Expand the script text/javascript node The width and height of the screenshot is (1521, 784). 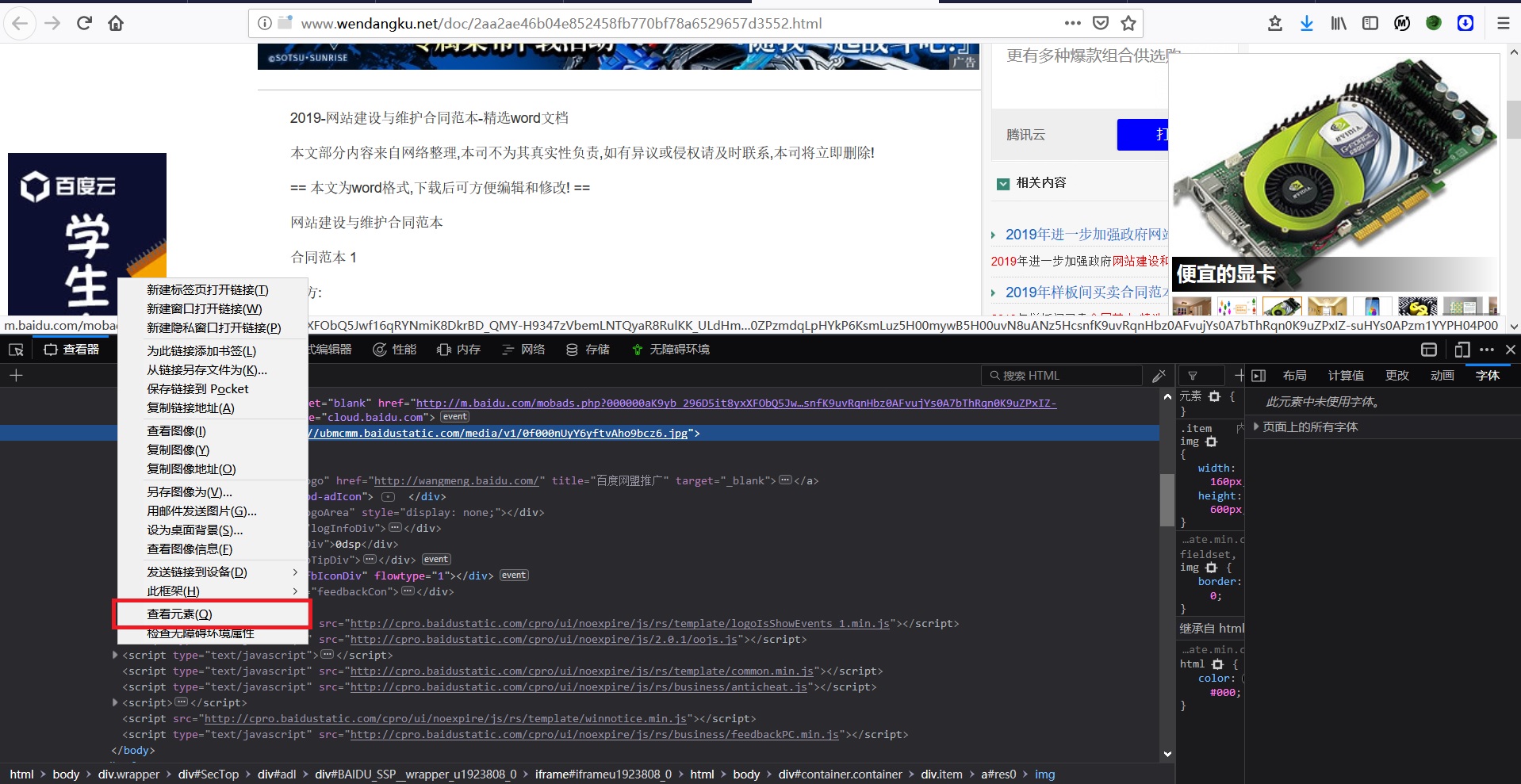(x=115, y=655)
